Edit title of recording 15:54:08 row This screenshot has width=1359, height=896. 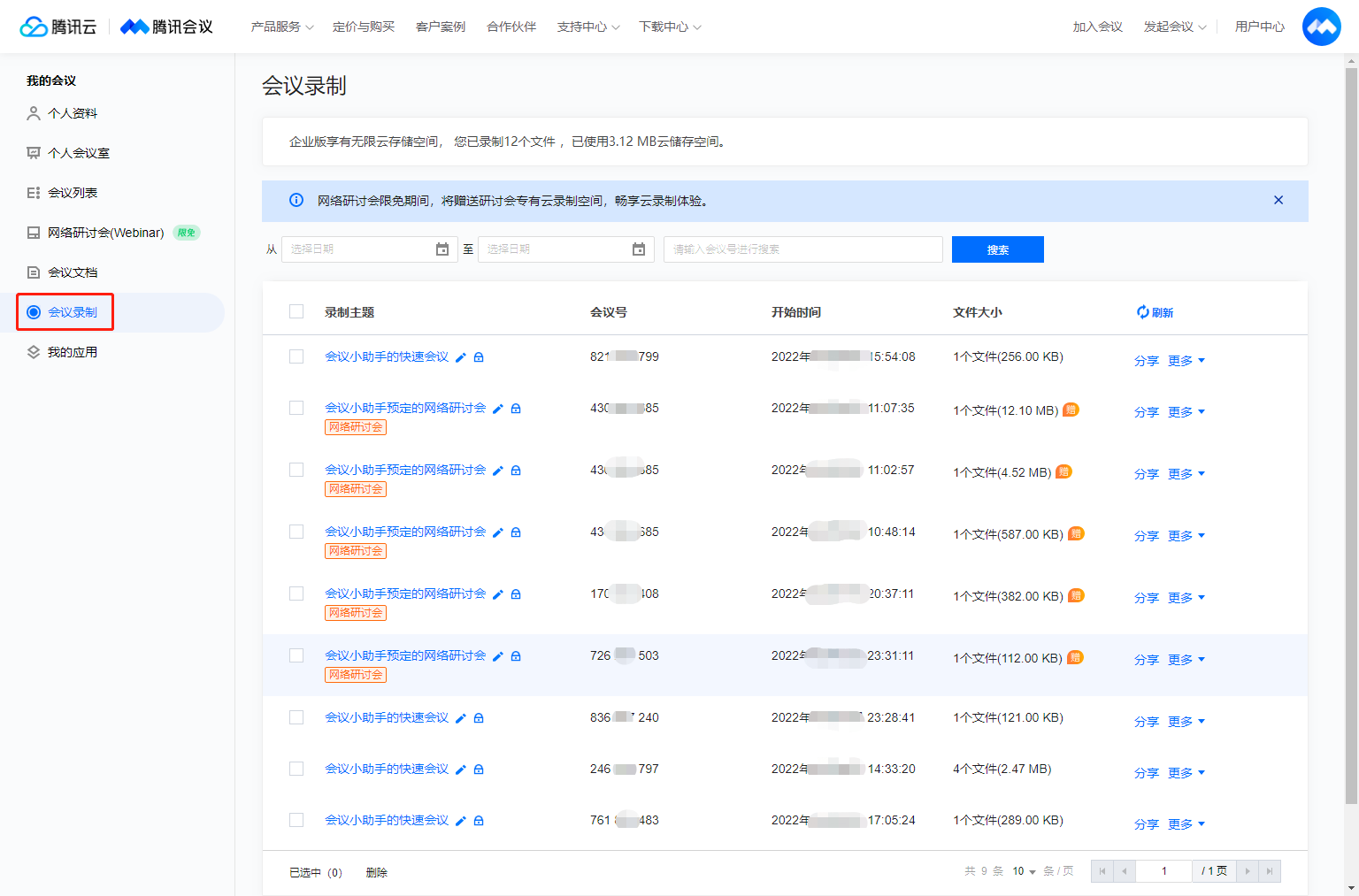coord(461,357)
